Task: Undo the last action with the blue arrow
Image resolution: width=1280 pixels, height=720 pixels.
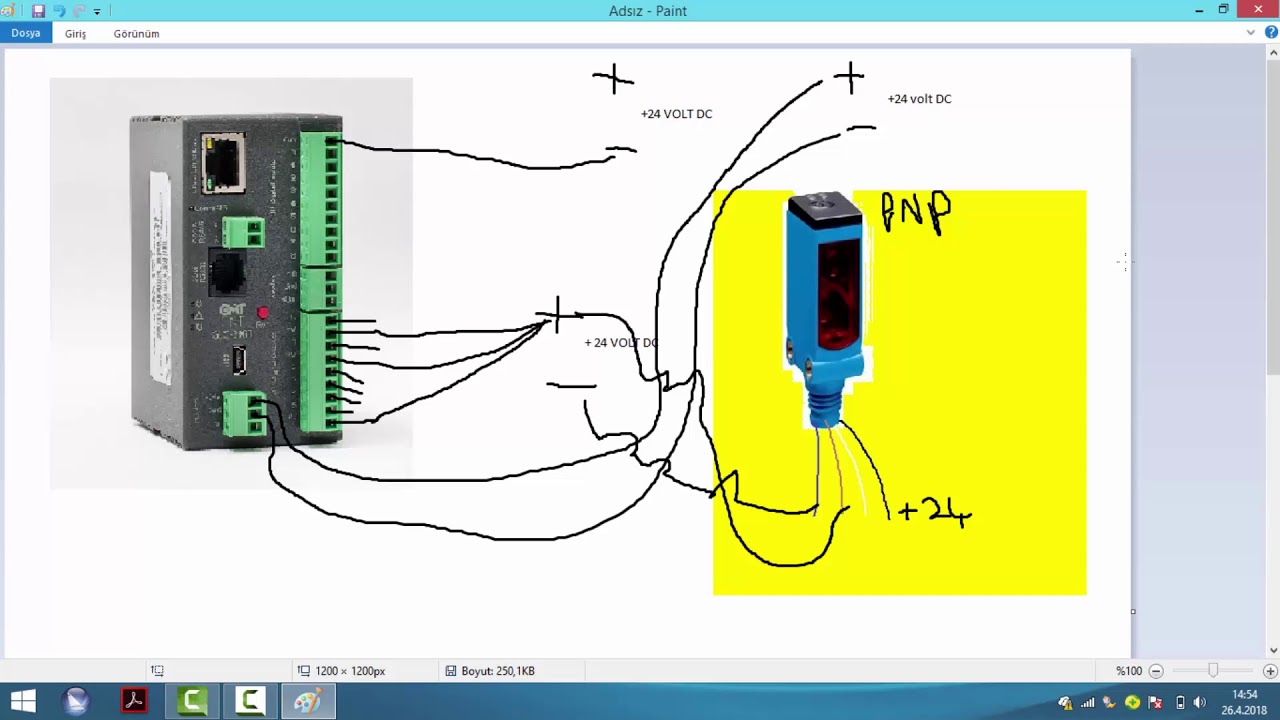Action: (58, 11)
